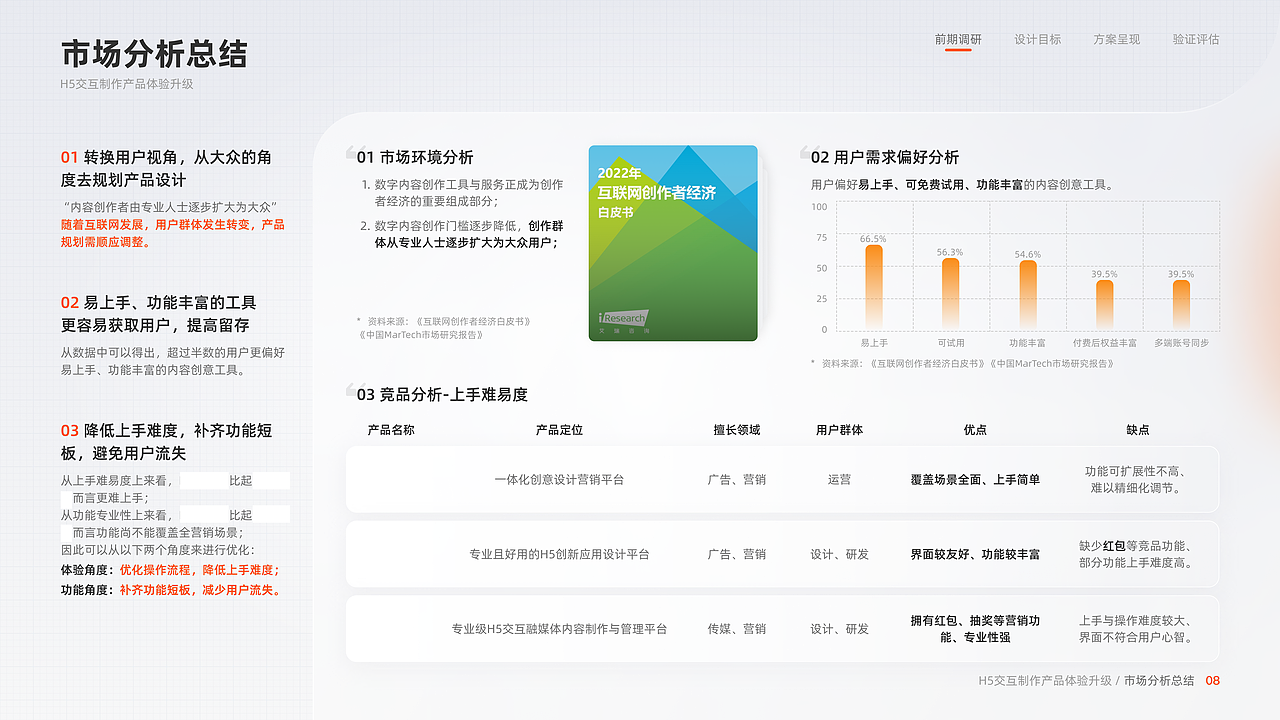Click the 市场分析总结 main title
This screenshot has height=720, width=1280.
click(154, 54)
